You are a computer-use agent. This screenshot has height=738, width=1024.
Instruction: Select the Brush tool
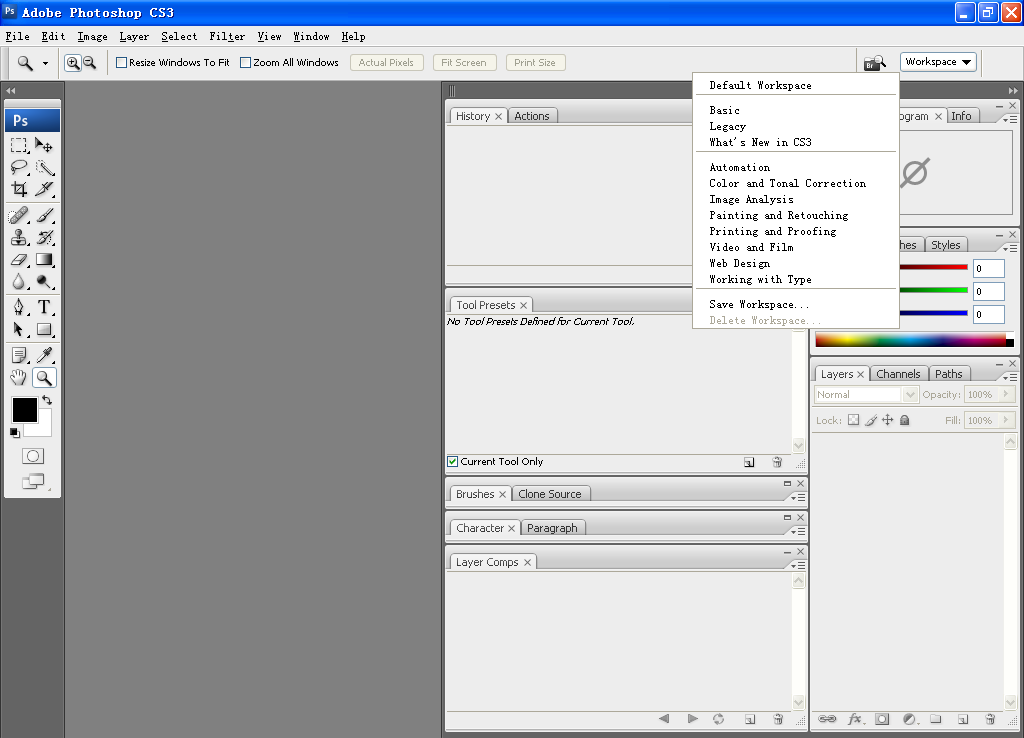click(x=44, y=215)
